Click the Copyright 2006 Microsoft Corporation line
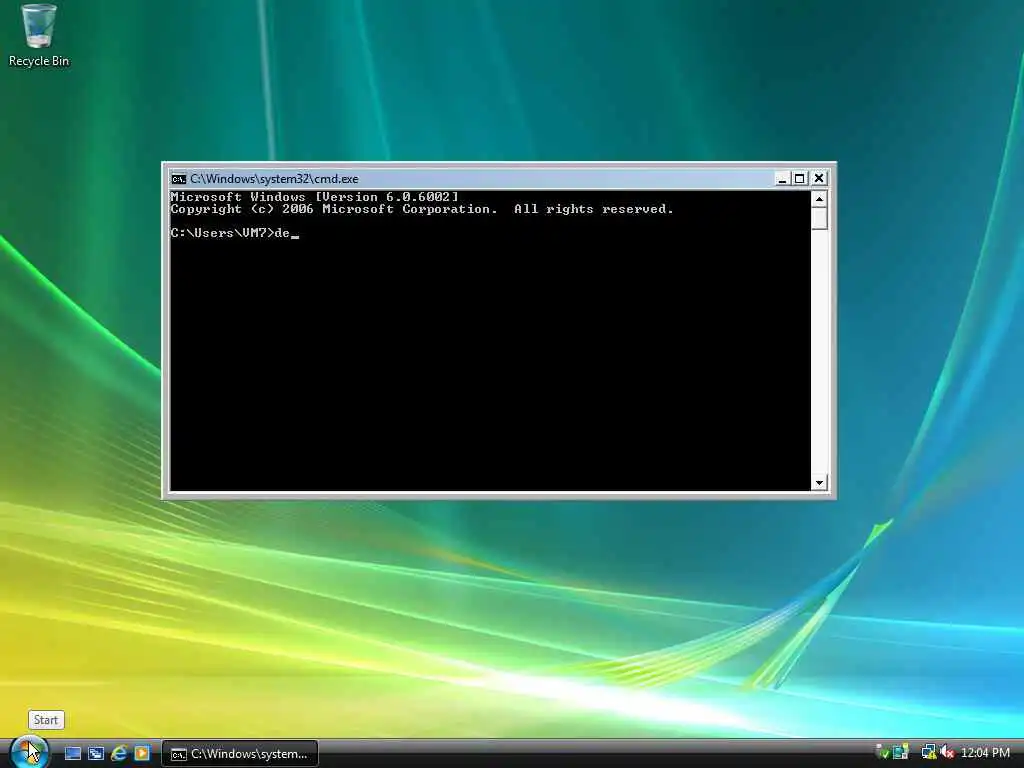The height and width of the screenshot is (768, 1024). (422, 209)
